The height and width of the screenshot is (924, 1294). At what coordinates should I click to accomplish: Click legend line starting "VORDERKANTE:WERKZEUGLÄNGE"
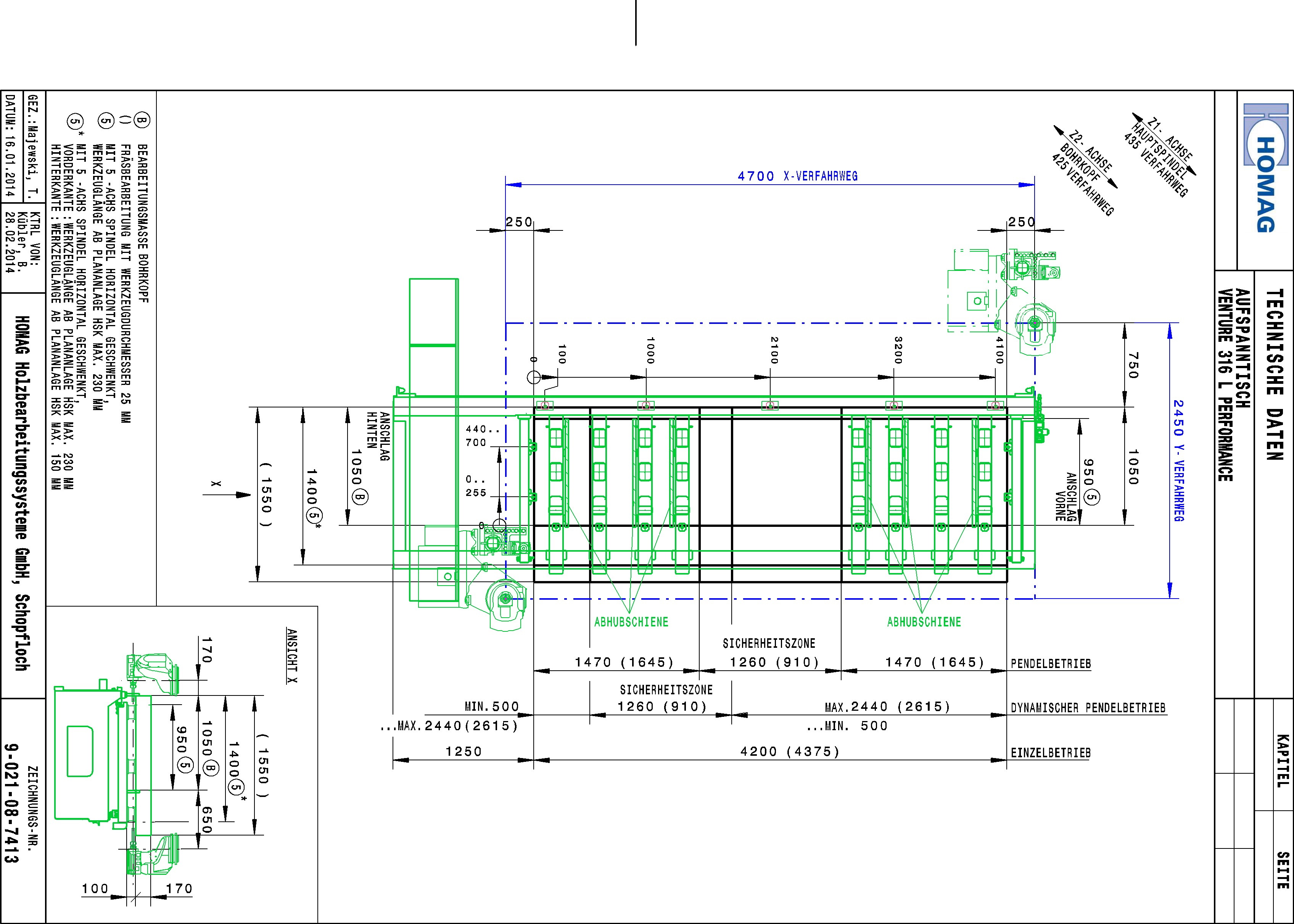(x=69, y=316)
